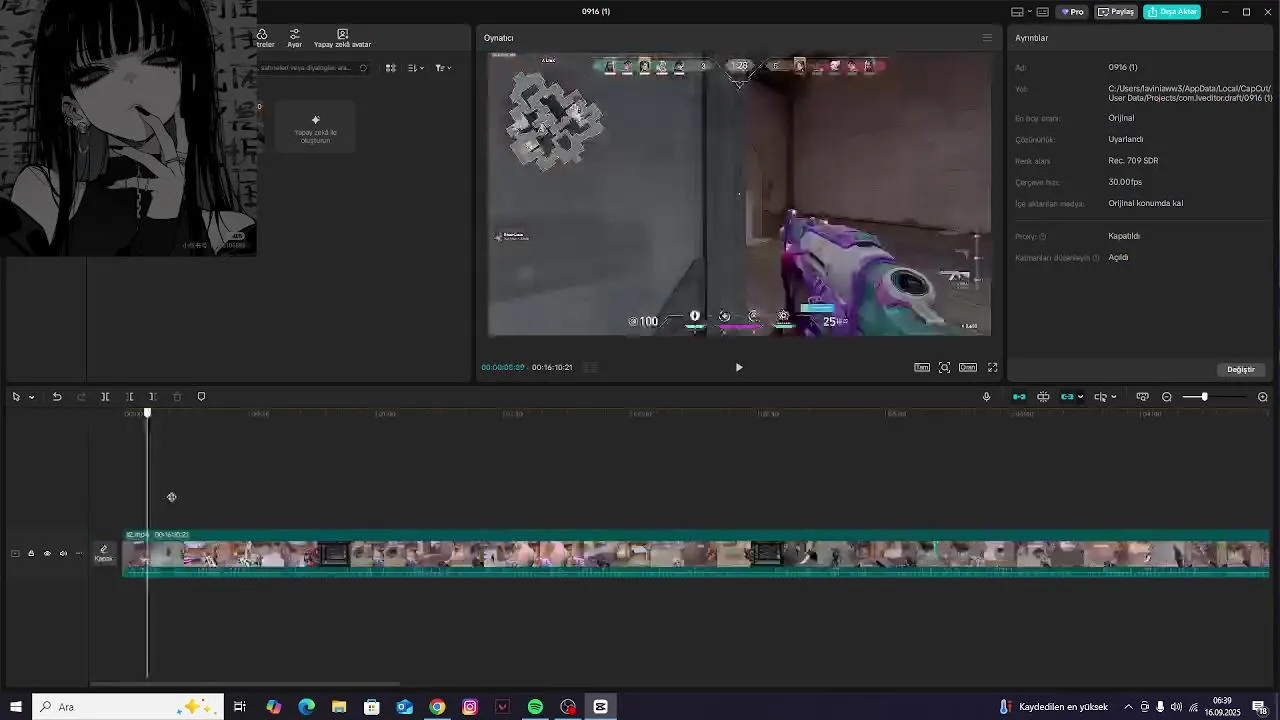Screen dimensions: 1280x720
Task: Click the video preview in the player
Action: [739, 194]
